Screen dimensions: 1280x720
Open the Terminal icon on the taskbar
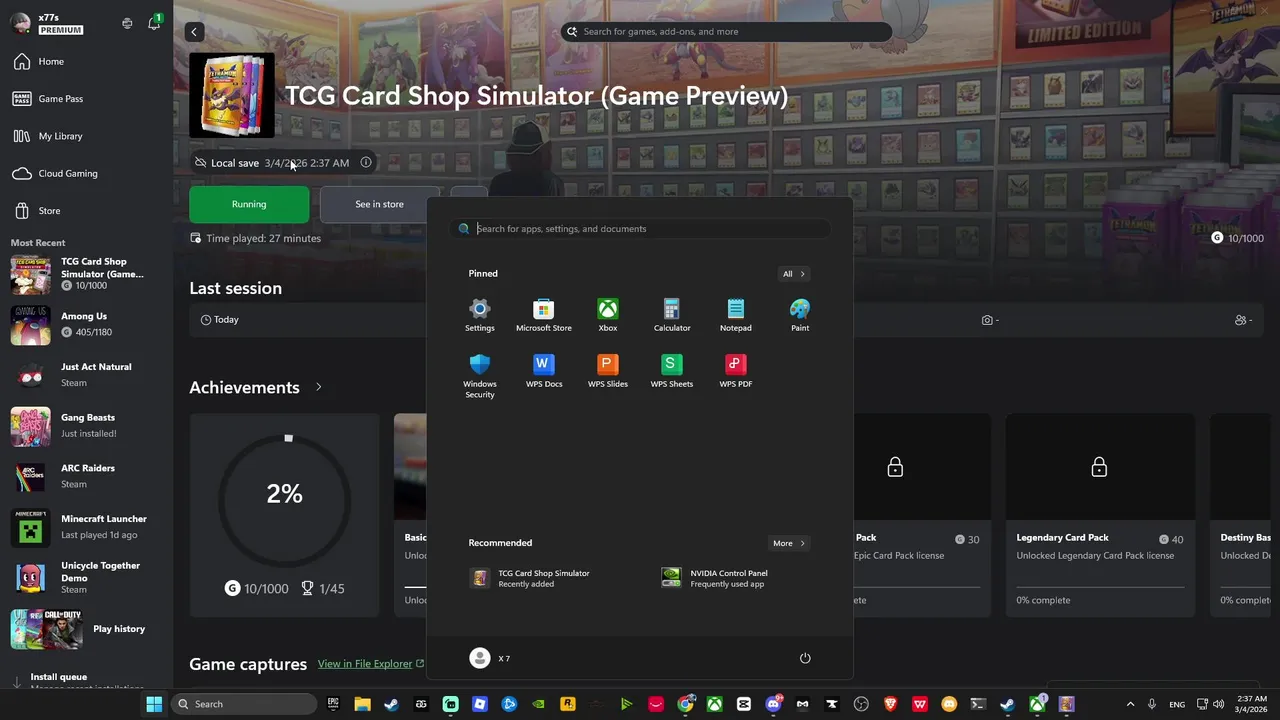[978, 704]
